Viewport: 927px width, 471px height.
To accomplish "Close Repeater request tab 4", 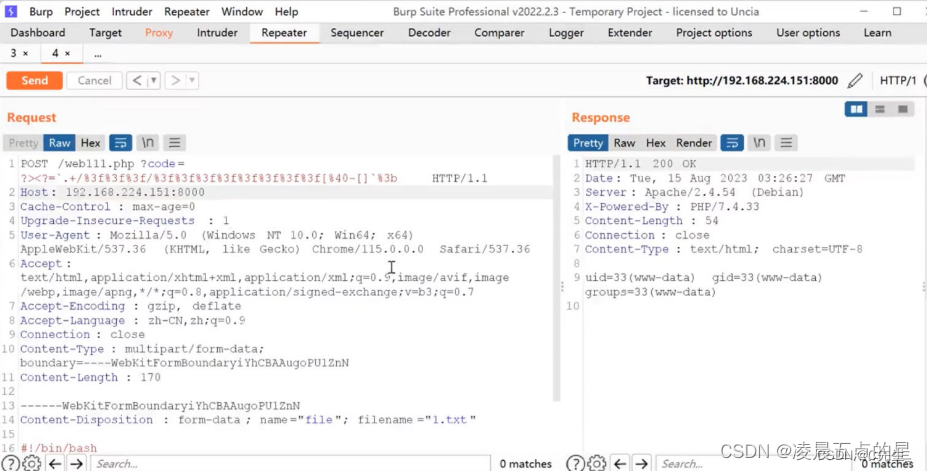I will (67, 53).
